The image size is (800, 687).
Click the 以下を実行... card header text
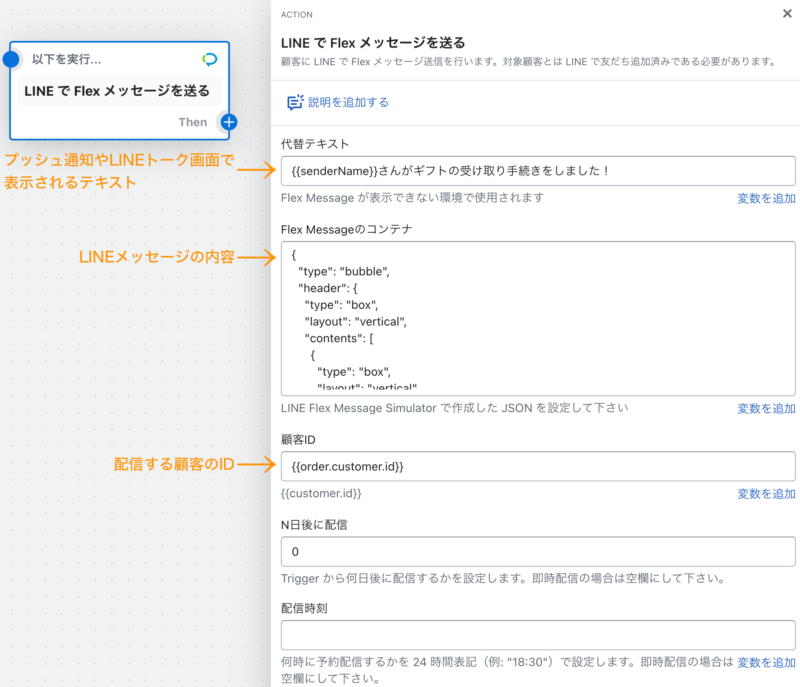tap(66, 59)
